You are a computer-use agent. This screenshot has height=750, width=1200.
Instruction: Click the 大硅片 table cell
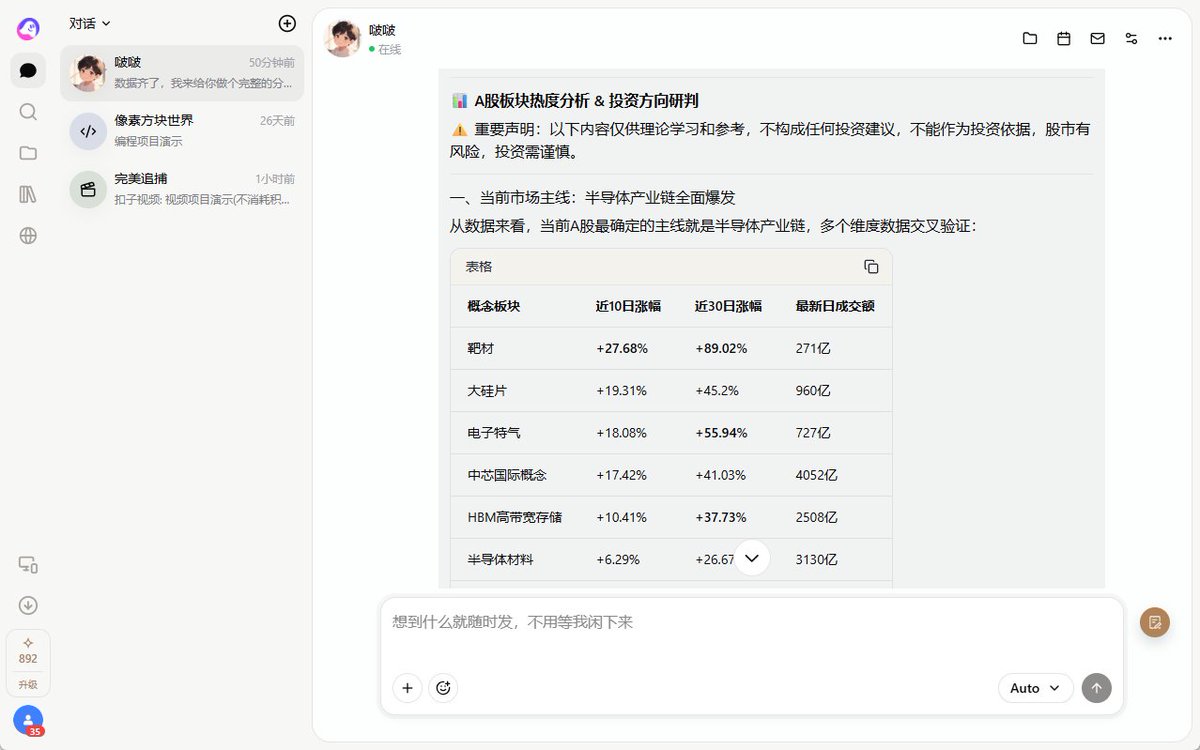point(487,391)
